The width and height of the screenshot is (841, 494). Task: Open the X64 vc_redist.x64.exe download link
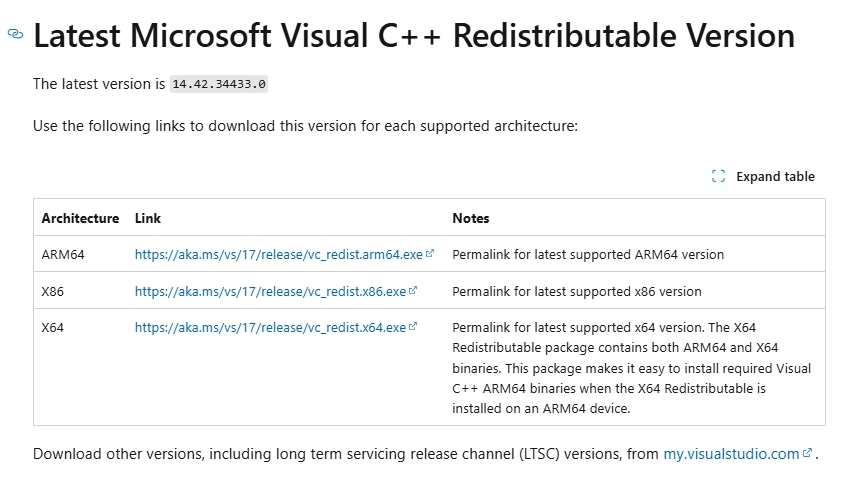point(270,327)
